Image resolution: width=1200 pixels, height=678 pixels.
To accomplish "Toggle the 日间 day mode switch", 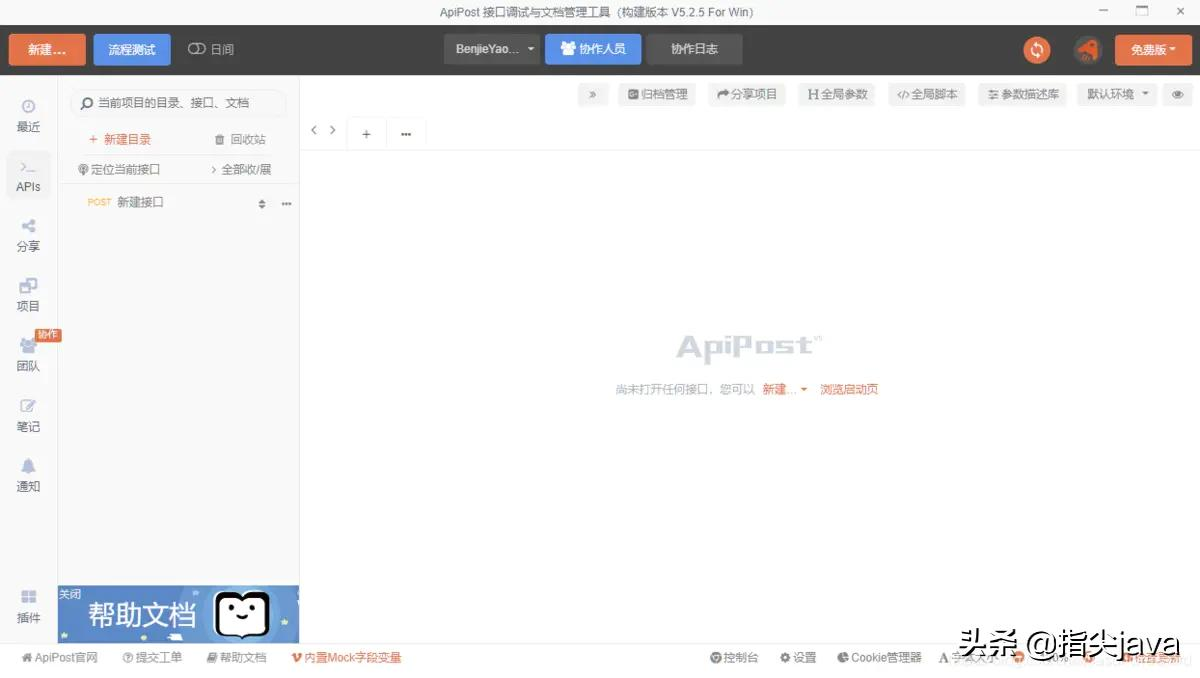I will click(x=210, y=49).
